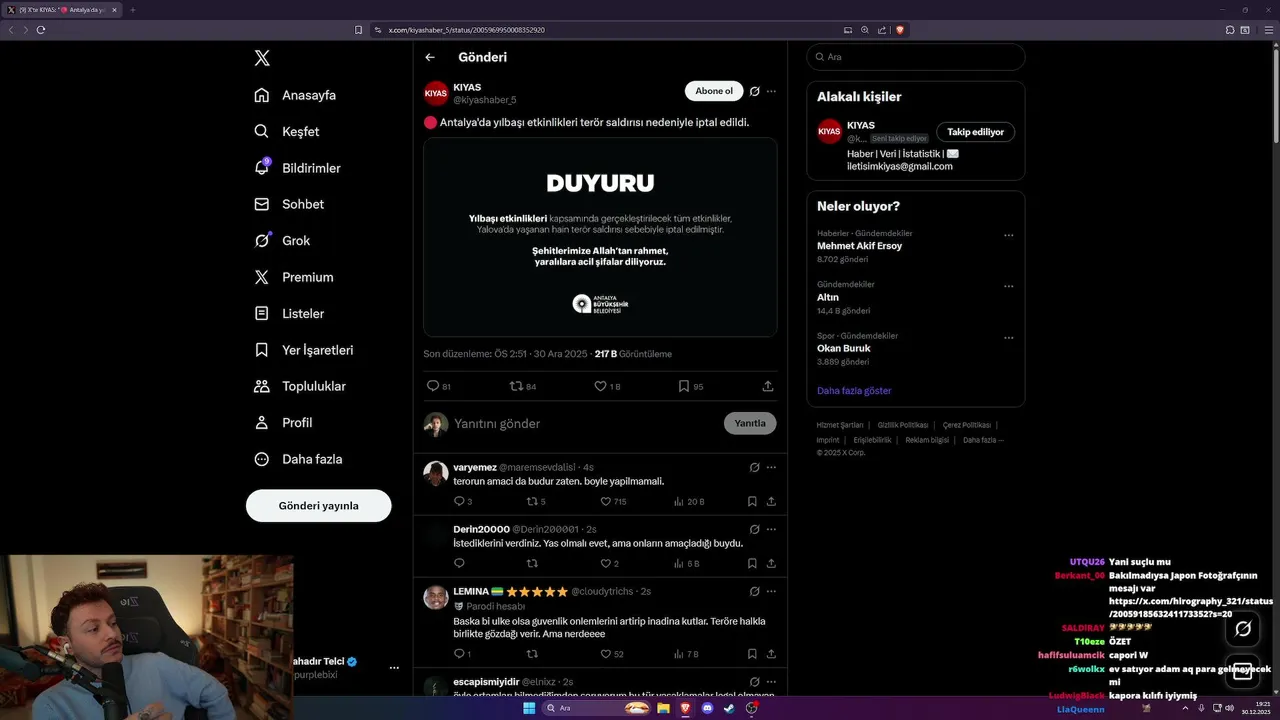Bookmark varyemez's reply
The image size is (1280, 720).
pos(752,502)
